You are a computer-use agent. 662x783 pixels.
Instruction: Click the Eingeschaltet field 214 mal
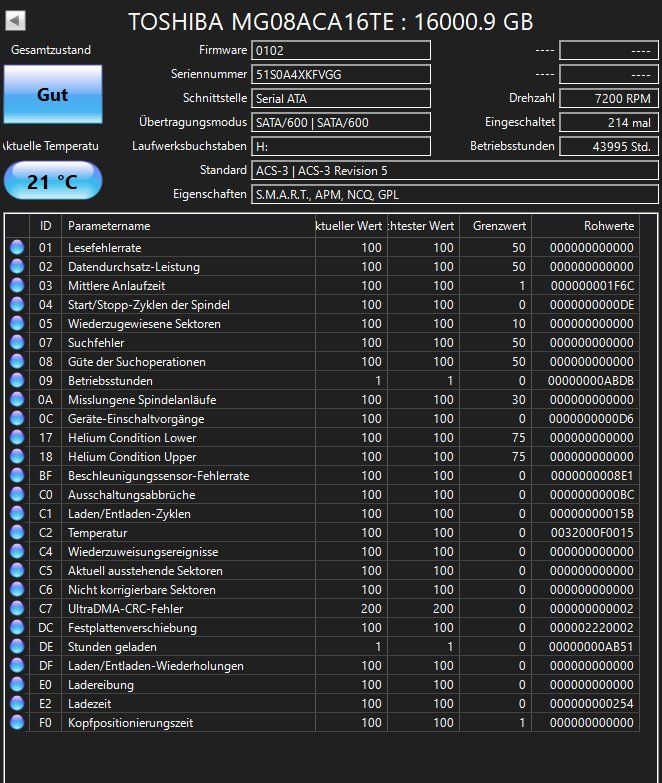coord(609,122)
